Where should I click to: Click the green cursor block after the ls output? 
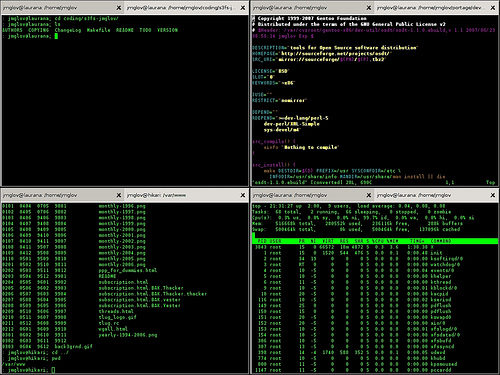coord(56,36)
